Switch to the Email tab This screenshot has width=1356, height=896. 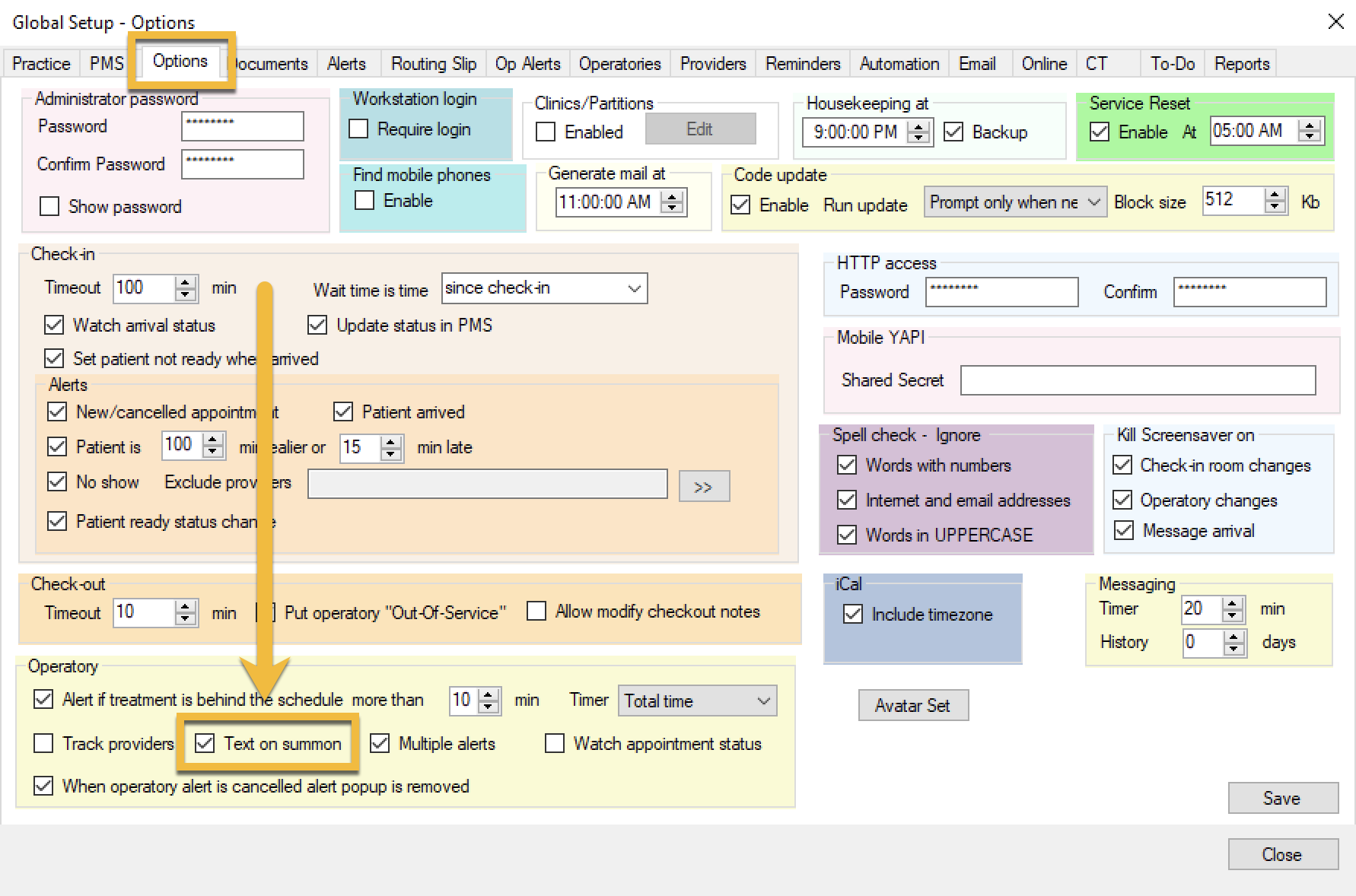pos(977,64)
